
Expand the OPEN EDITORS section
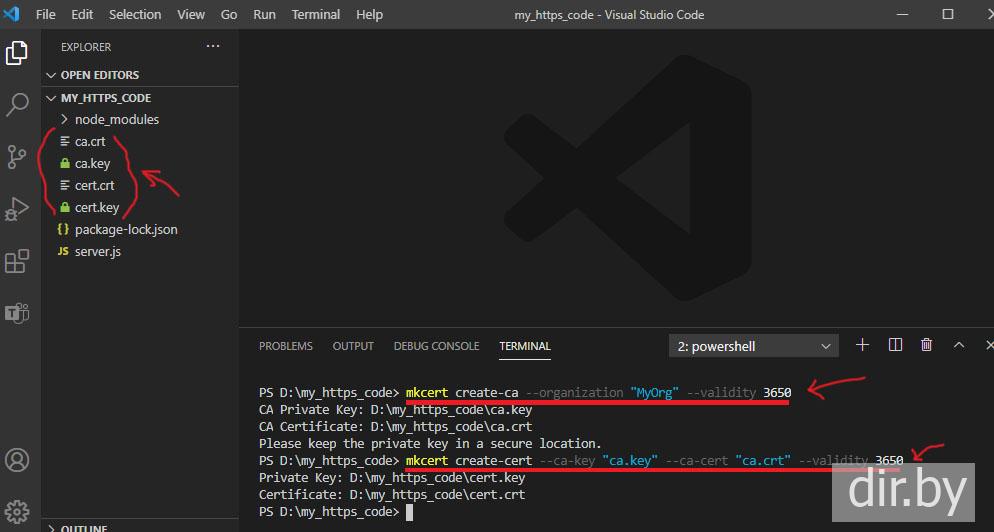pos(99,75)
